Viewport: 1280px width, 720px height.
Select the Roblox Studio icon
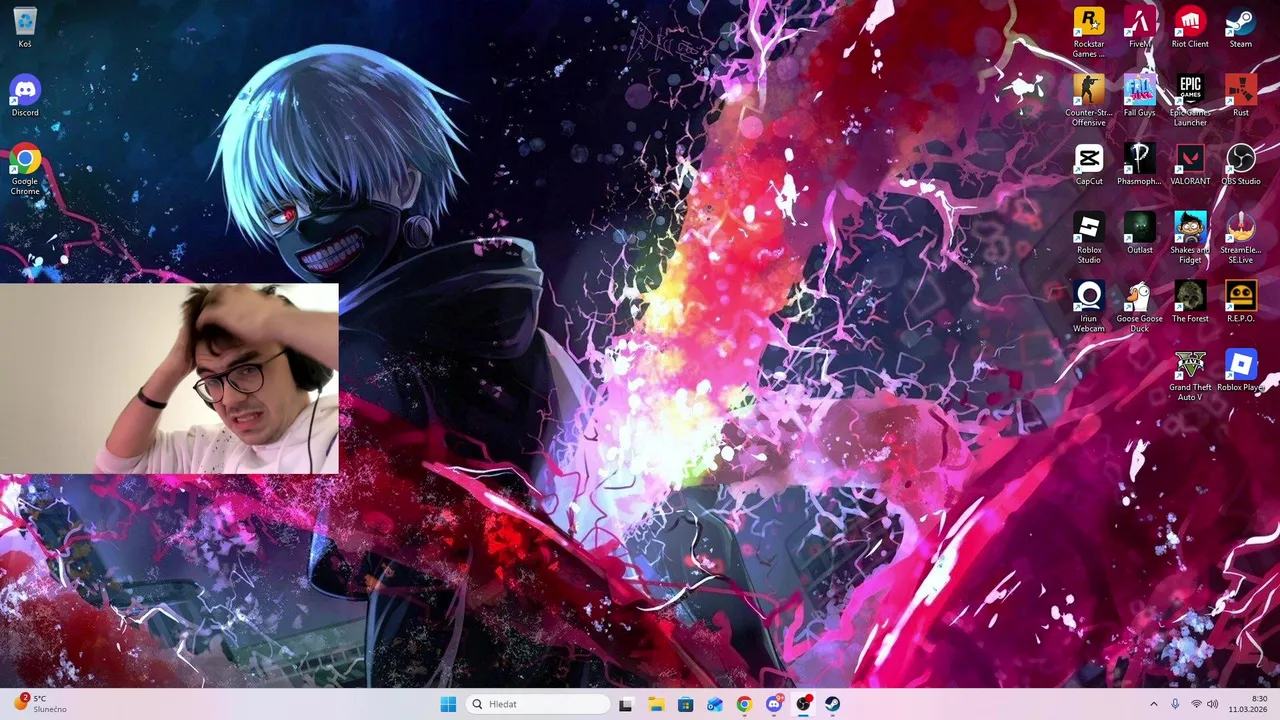pyautogui.click(x=1089, y=239)
